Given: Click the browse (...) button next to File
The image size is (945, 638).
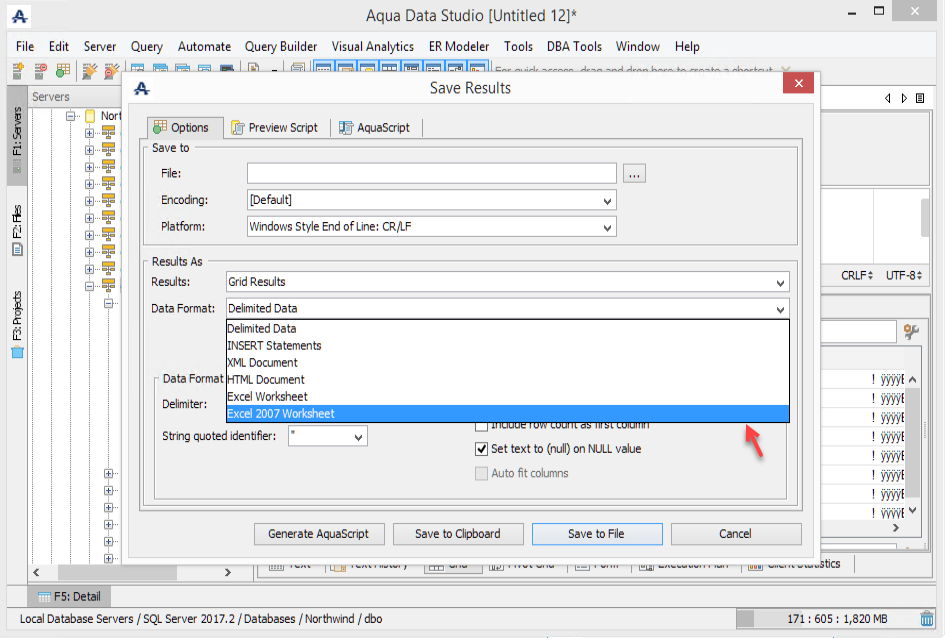Looking at the screenshot, I should click(634, 174).
